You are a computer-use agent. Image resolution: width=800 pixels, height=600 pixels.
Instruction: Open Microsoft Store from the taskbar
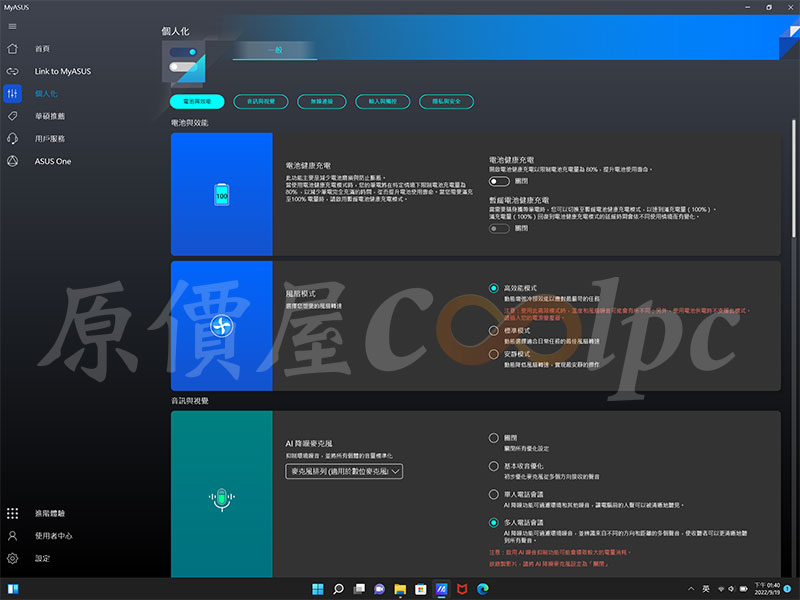click(x=420, y=589)
